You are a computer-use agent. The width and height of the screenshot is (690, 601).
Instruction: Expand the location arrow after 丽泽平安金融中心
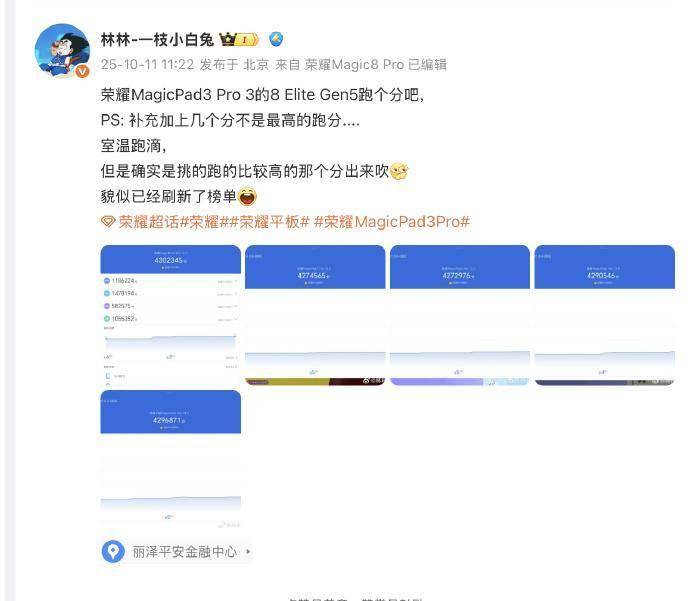point(249,551)
